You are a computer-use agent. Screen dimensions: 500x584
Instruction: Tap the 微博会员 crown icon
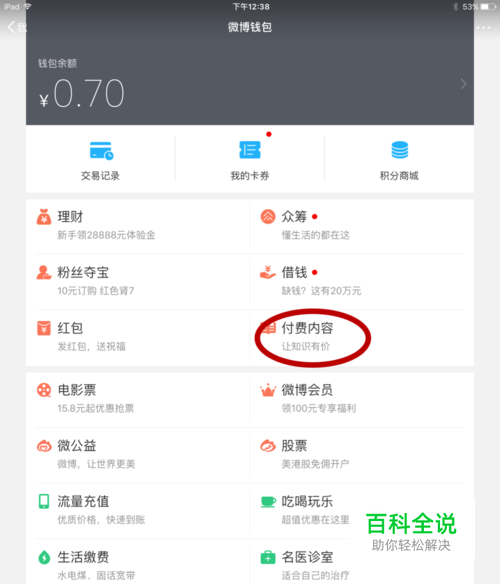click(x=268, y=390)
